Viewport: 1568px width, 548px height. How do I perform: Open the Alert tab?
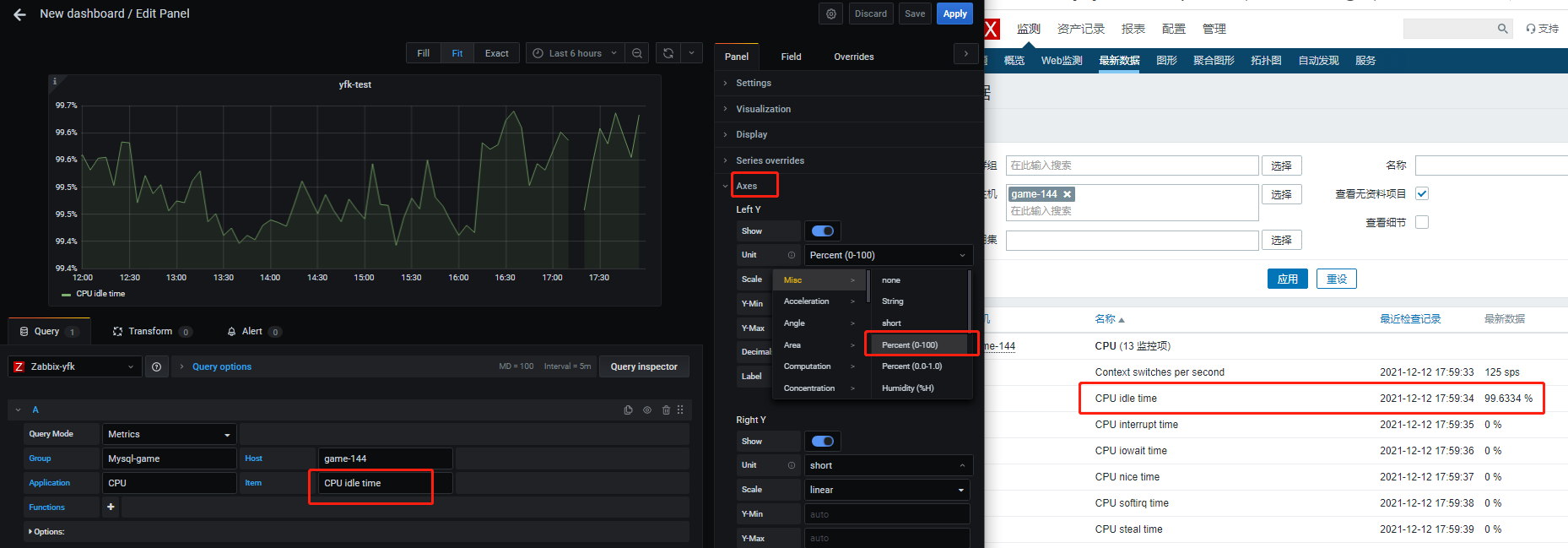pyautogui.click(x=253, y=332)
